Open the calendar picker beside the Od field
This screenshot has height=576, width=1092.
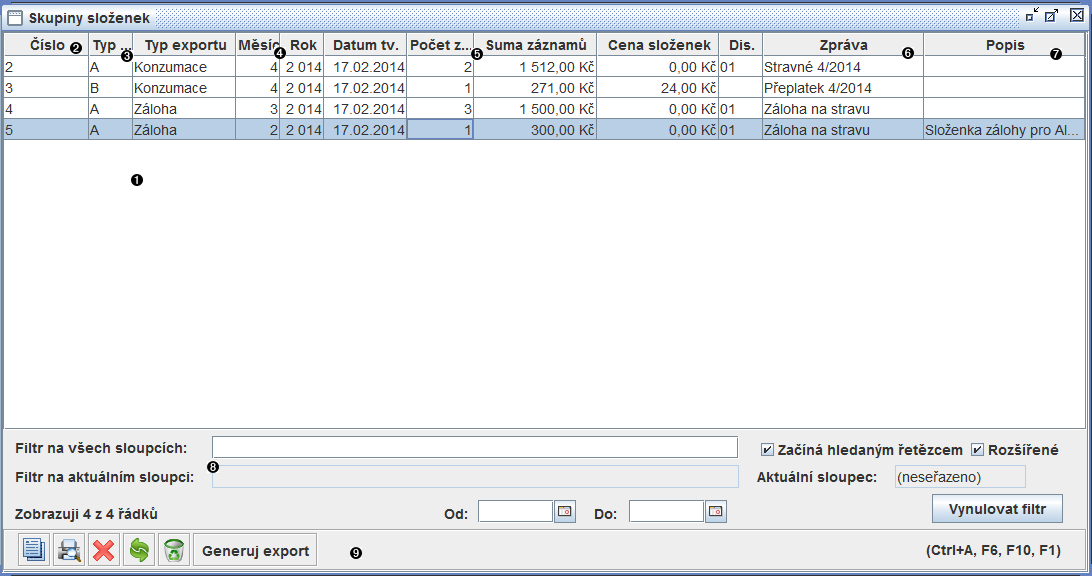point(565,512)
